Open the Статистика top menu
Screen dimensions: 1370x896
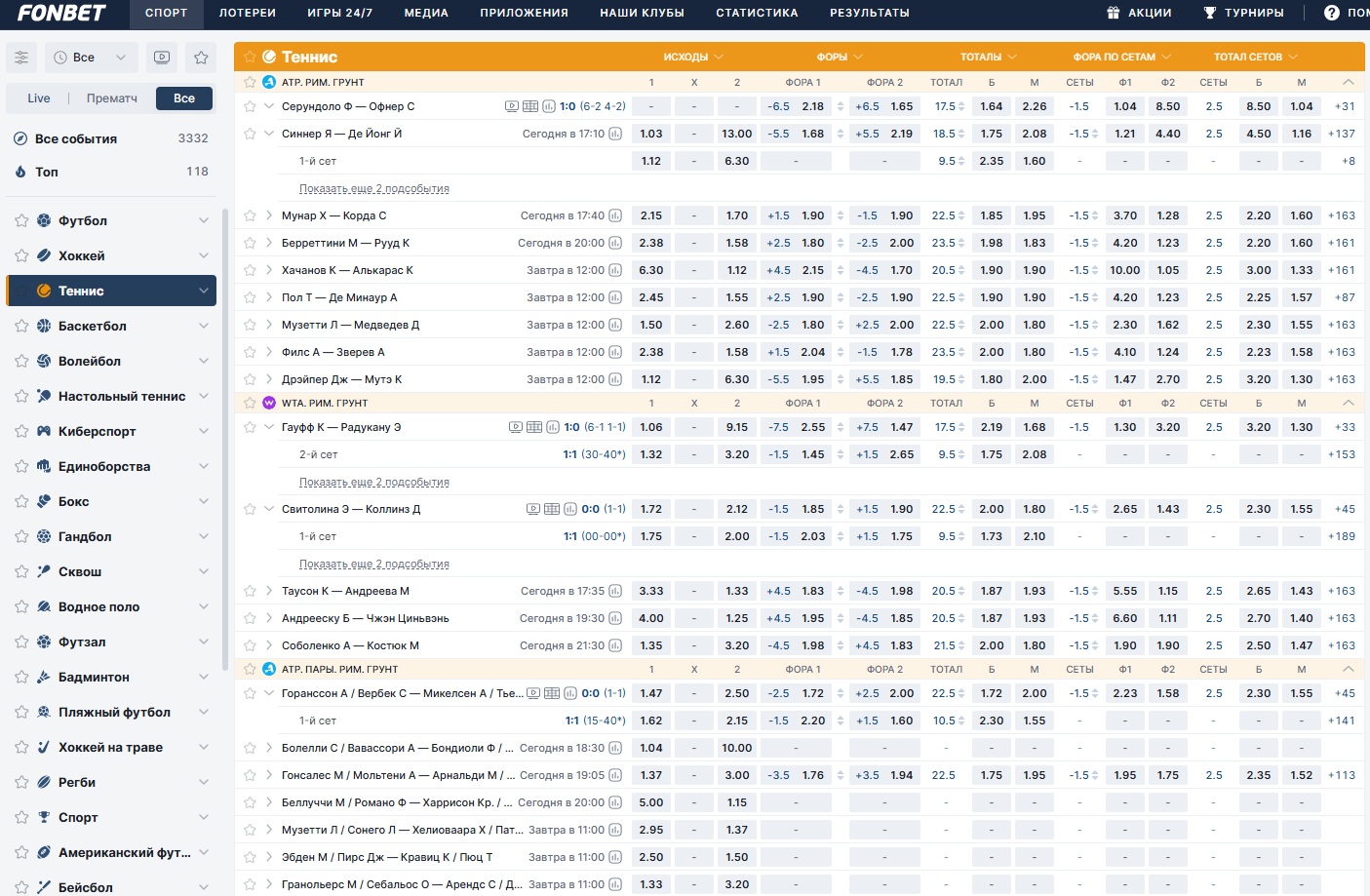click(757, 14)
